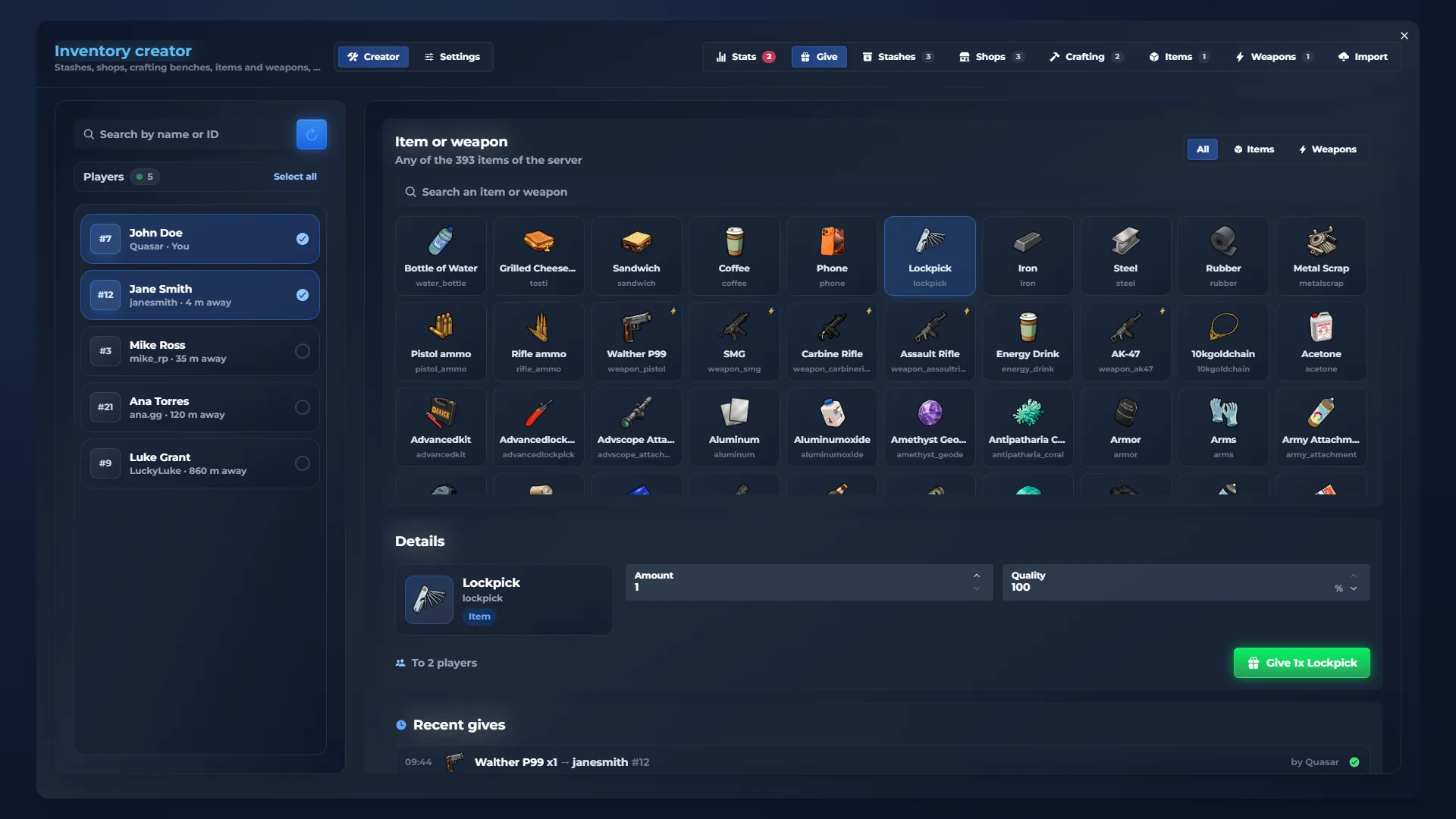1456x819 pixels.
Task: Choose the Antipatharia Coral item
Action: pos(1028,427)
